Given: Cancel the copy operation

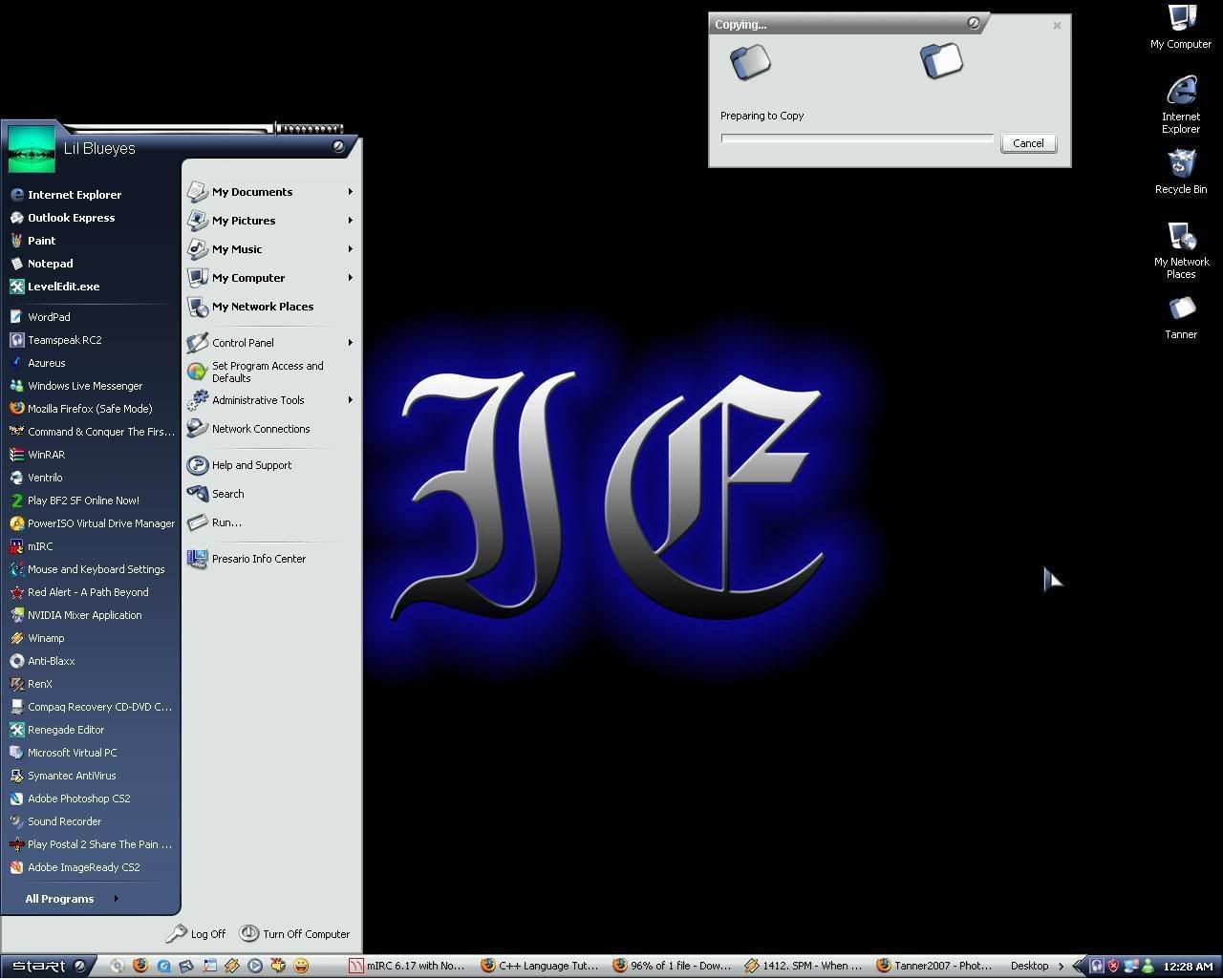Looking at the screenshot, I should pyautogui.click(x=1028, y=143).
